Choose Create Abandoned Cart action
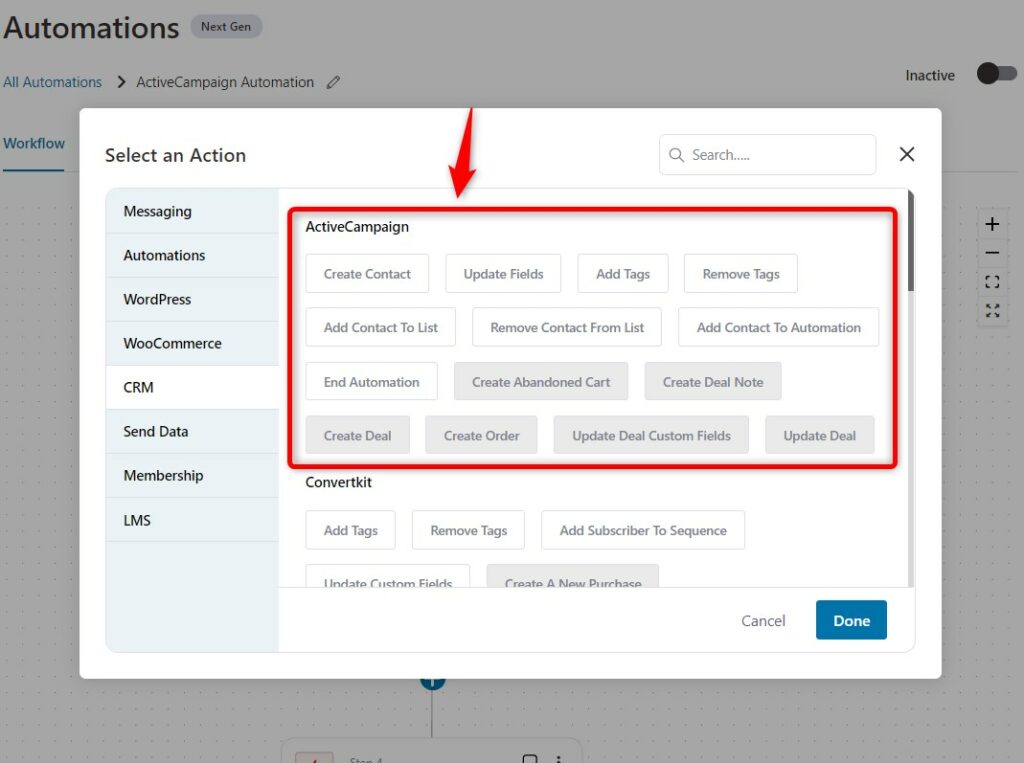Viewport: 1024px width, 763px height. coord(541,382)
